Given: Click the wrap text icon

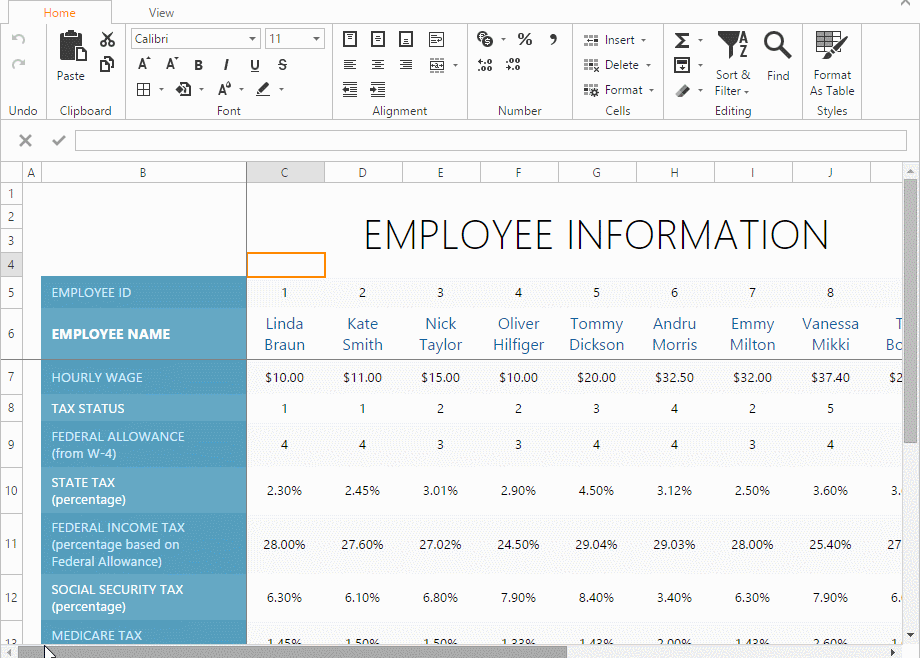Looking at the screenshot, I should point(436,40).
